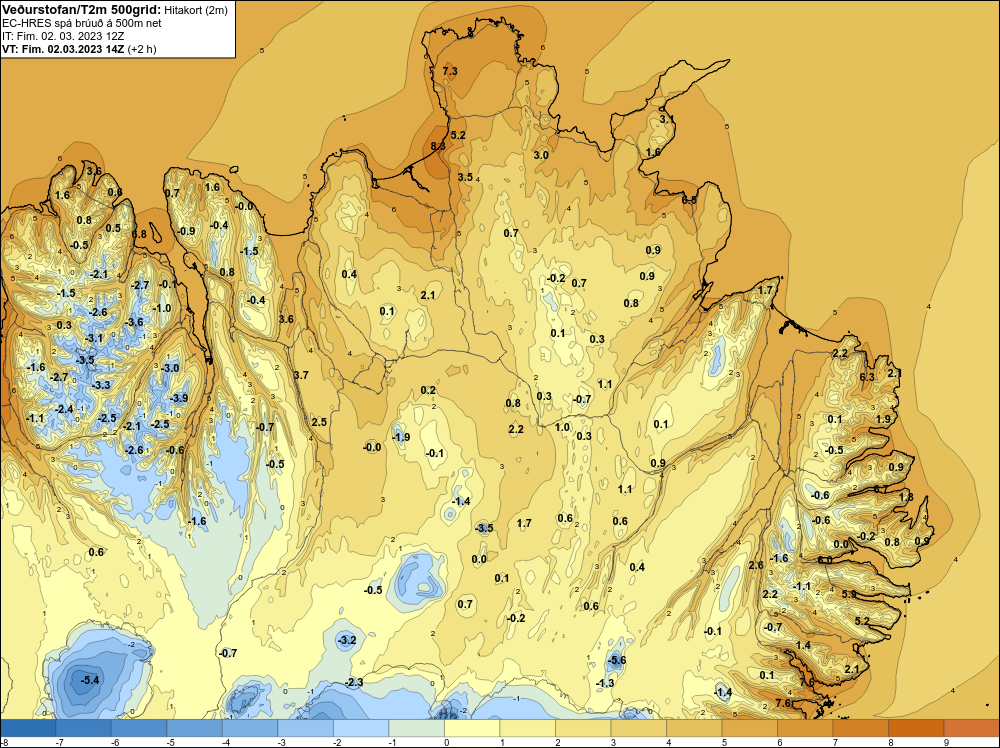Image resolution: width=1000 pixels, height=748 pixels.
Task: Click the temperature value 5.9
Action: click(x=849, y=594)
